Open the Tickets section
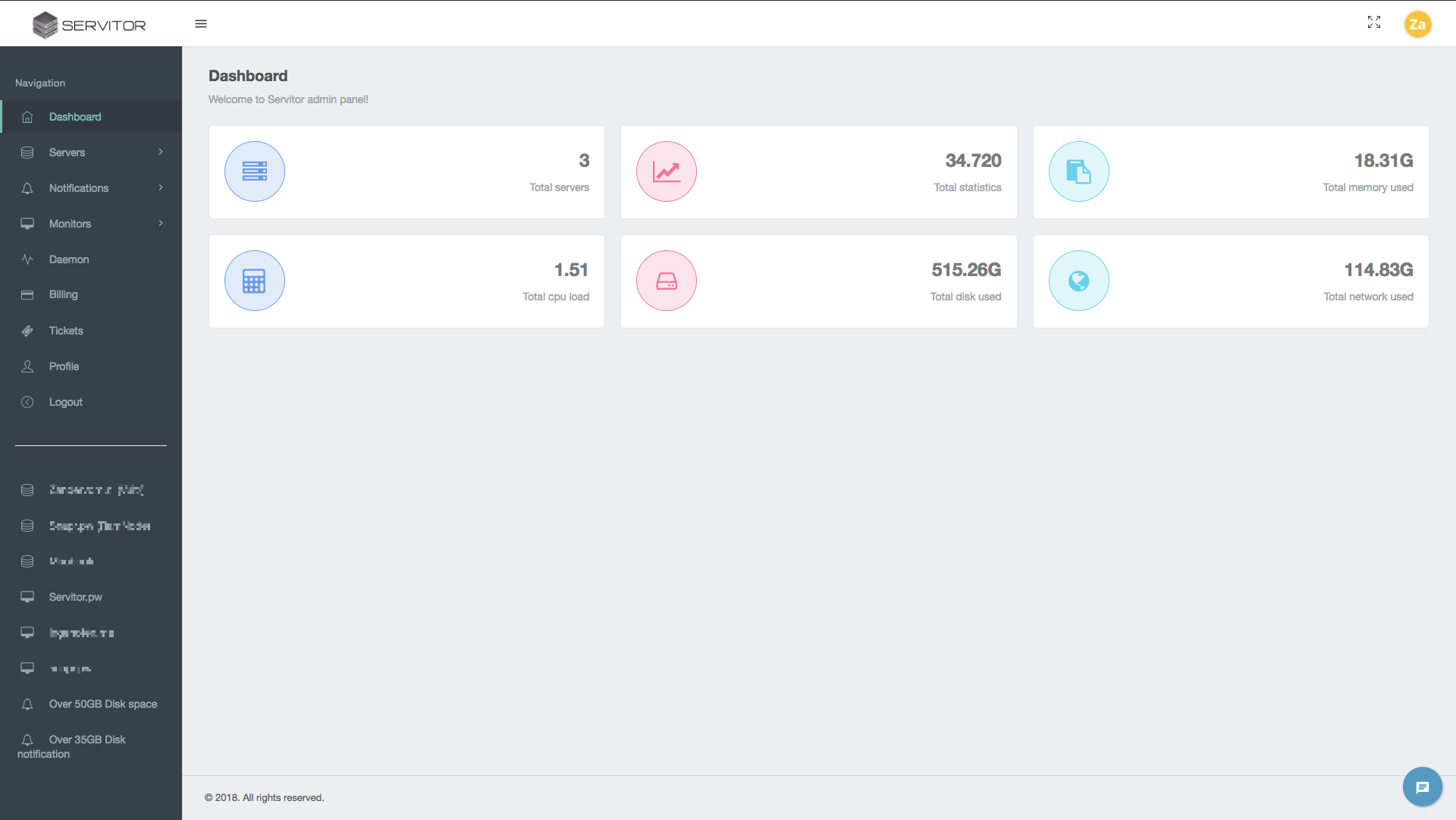1456x820 pixels. click(x=66, y=331)
